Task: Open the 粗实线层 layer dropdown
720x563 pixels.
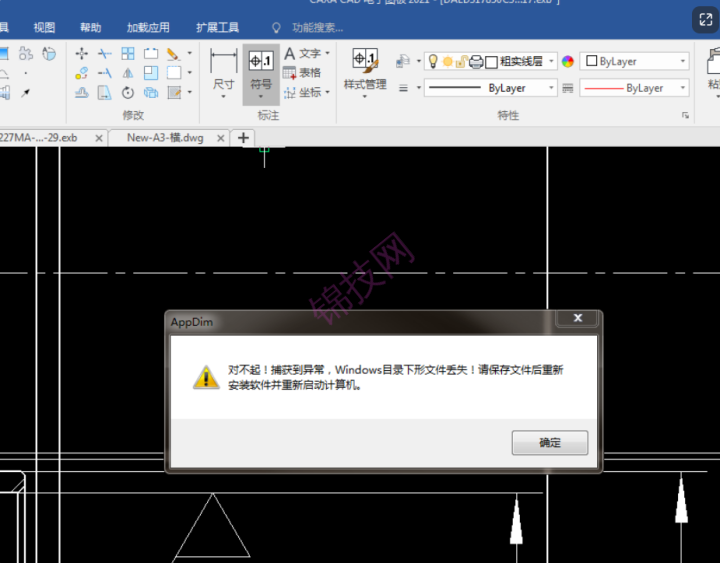Action: [551, 61]
